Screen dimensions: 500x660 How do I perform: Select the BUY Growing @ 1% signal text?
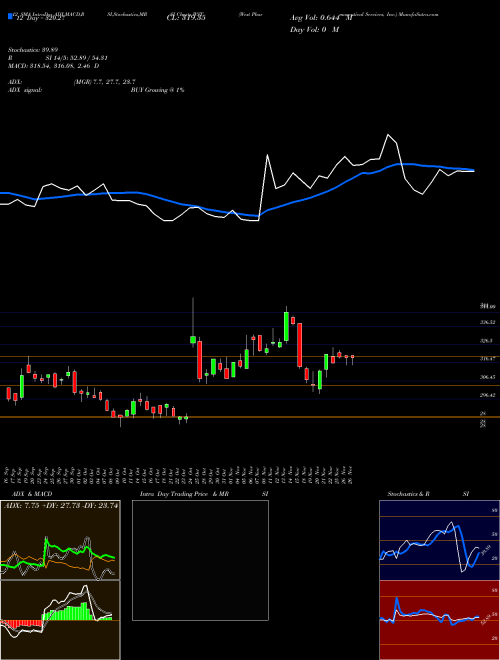point(157,90)
